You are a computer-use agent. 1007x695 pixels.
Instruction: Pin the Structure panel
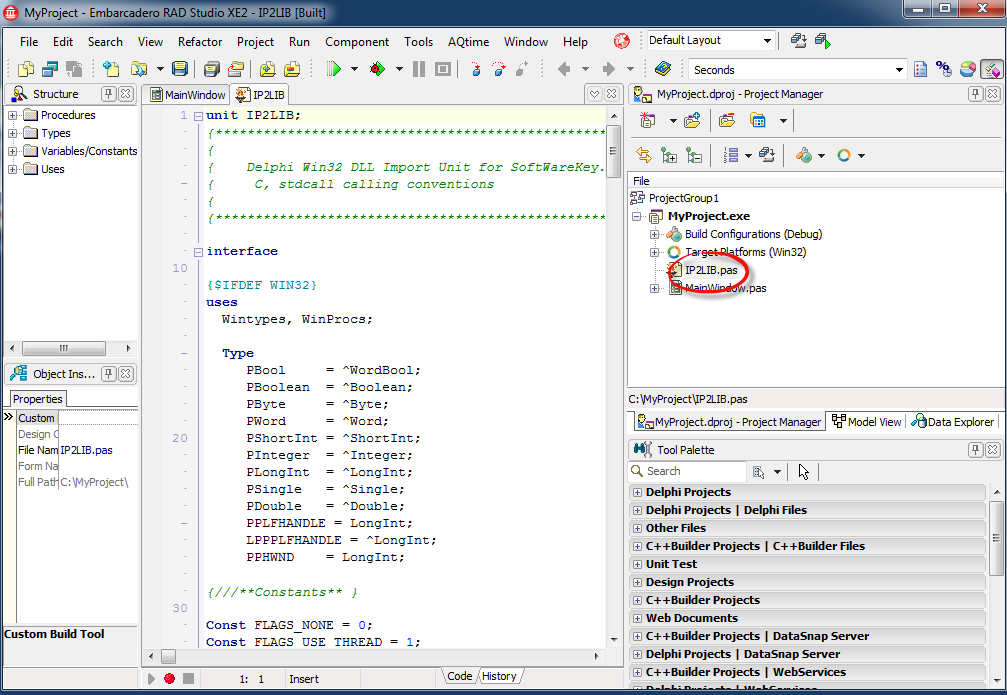click(107, 94)
